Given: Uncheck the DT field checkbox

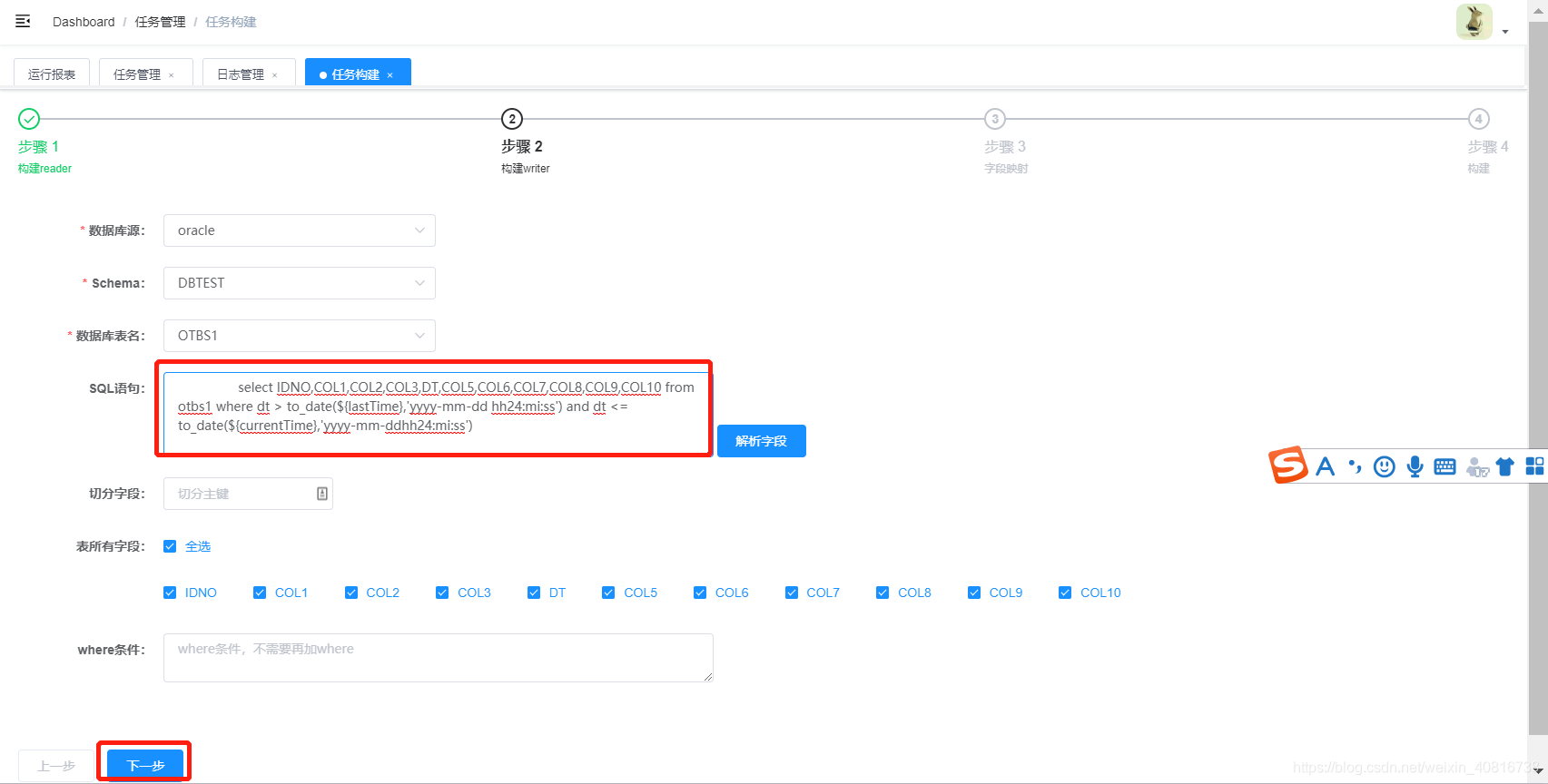Looking at the screenshot, I should click(x=534, y=593).
